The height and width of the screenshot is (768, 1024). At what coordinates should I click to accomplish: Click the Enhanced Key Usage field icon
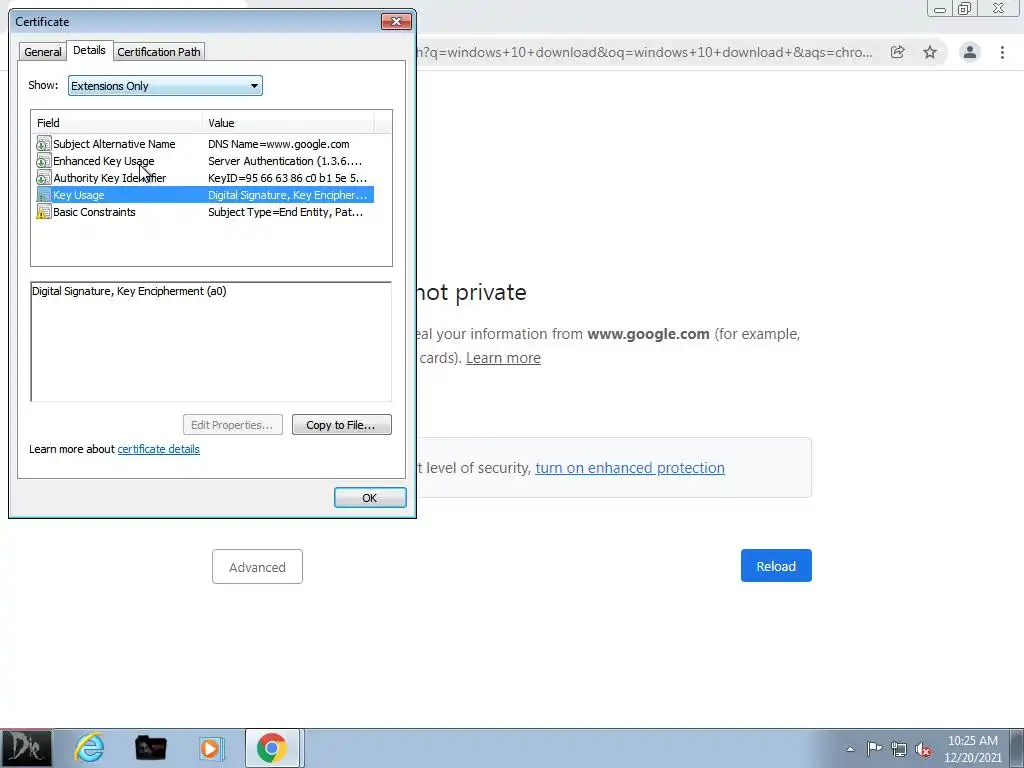coord(44,161)
